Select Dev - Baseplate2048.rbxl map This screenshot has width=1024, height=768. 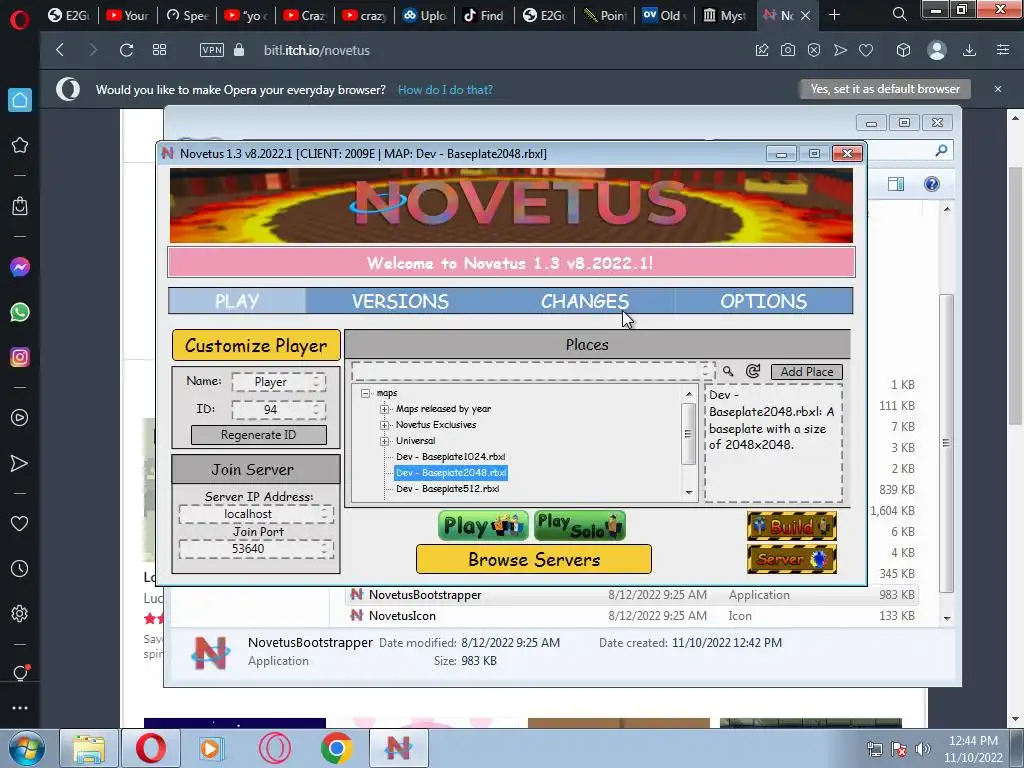pos(451,473)
